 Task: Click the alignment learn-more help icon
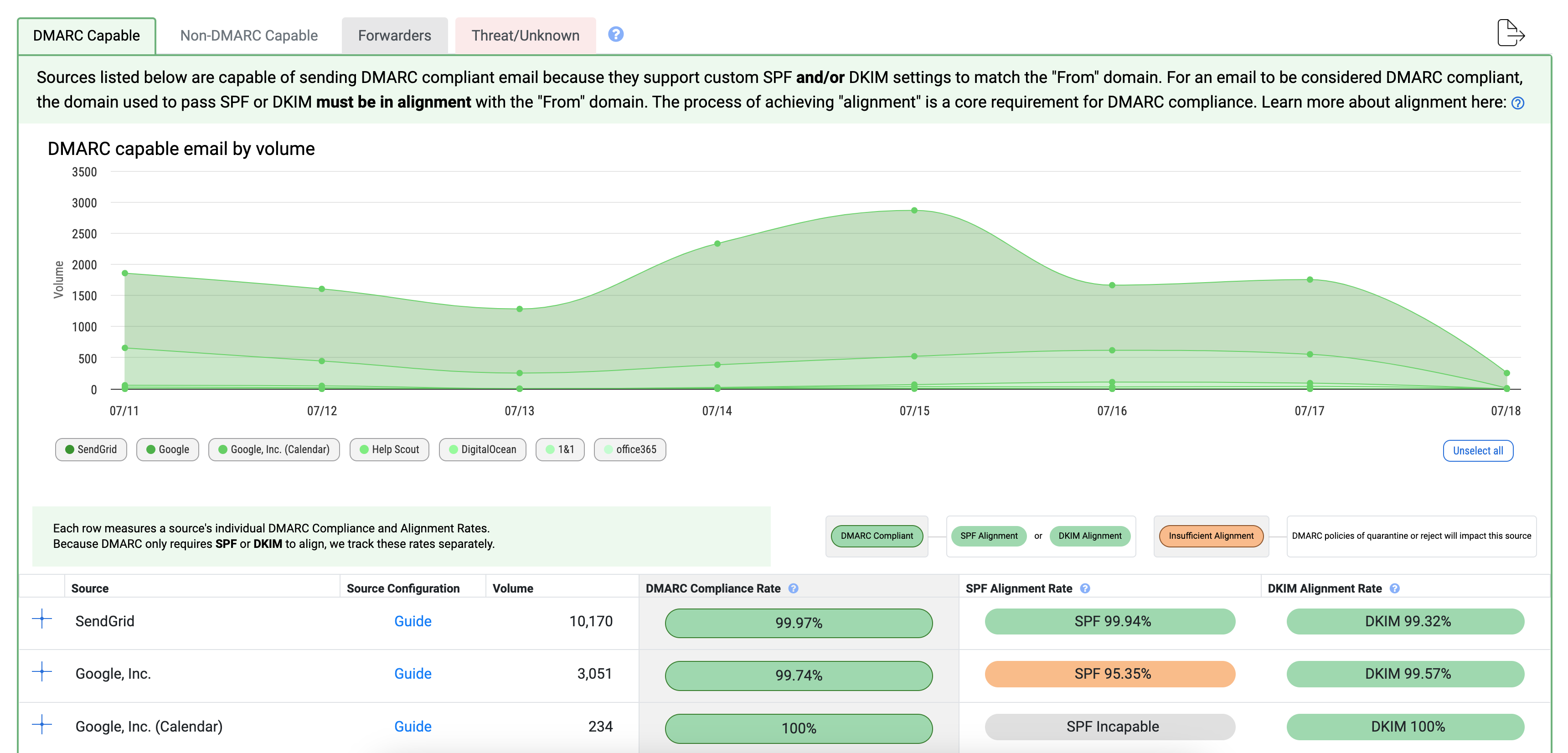click(x=1517, y=103)
